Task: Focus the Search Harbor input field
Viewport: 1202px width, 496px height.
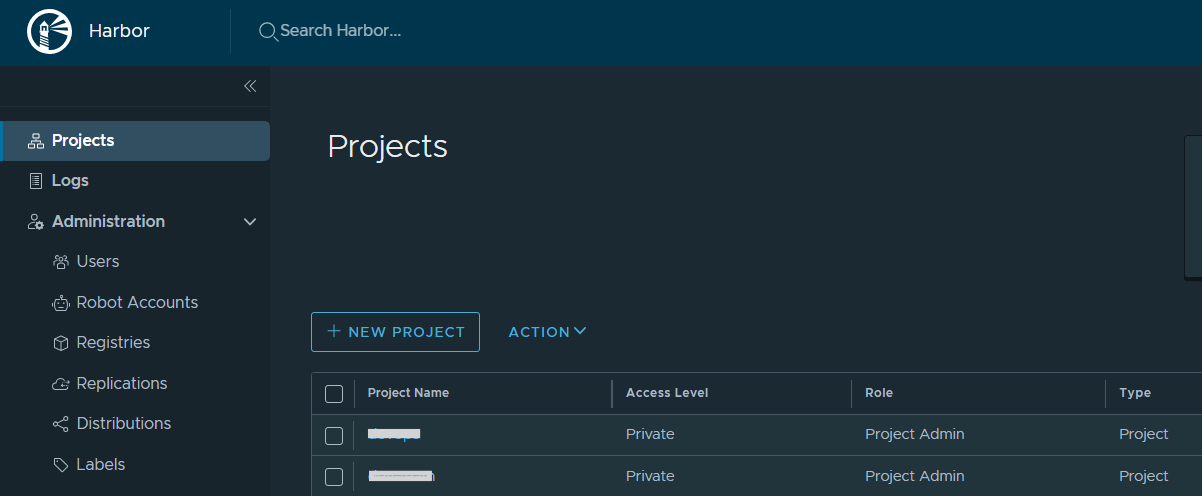Action: [x=340, y=31]
